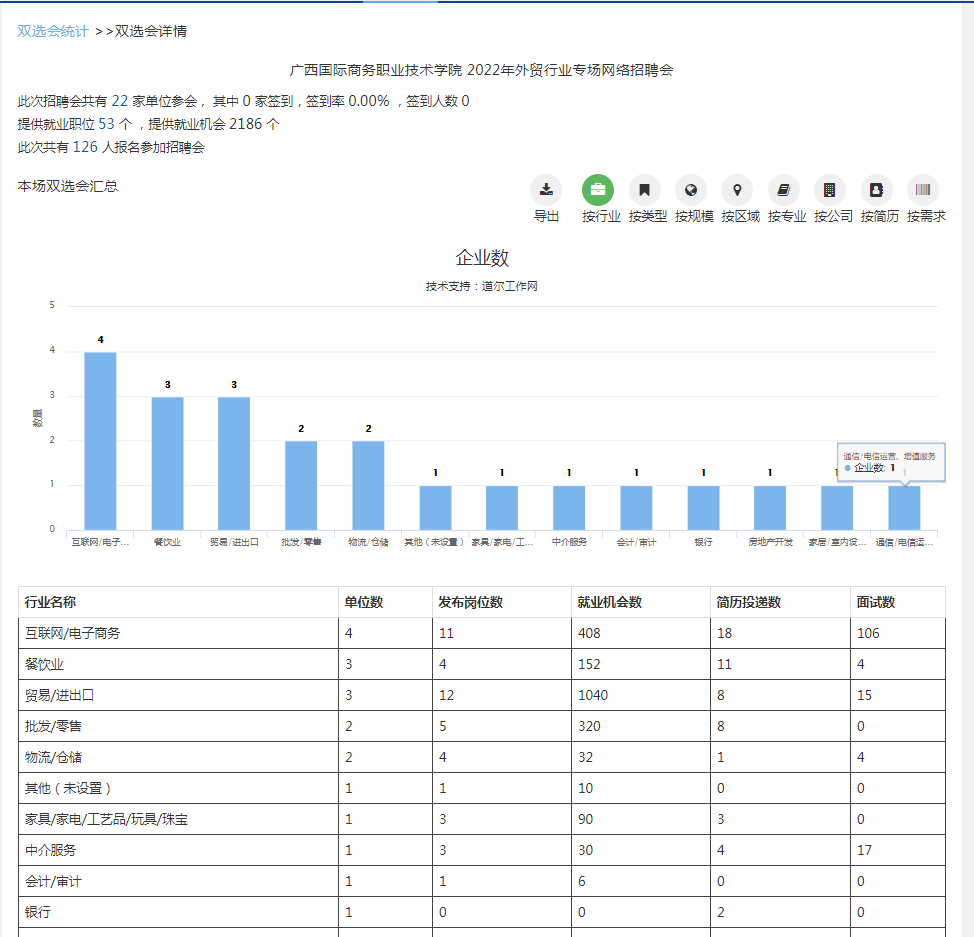The image size is (974, 937).
Task: Select the 物流/仓储 chart bar
Action: pos(368,485)
